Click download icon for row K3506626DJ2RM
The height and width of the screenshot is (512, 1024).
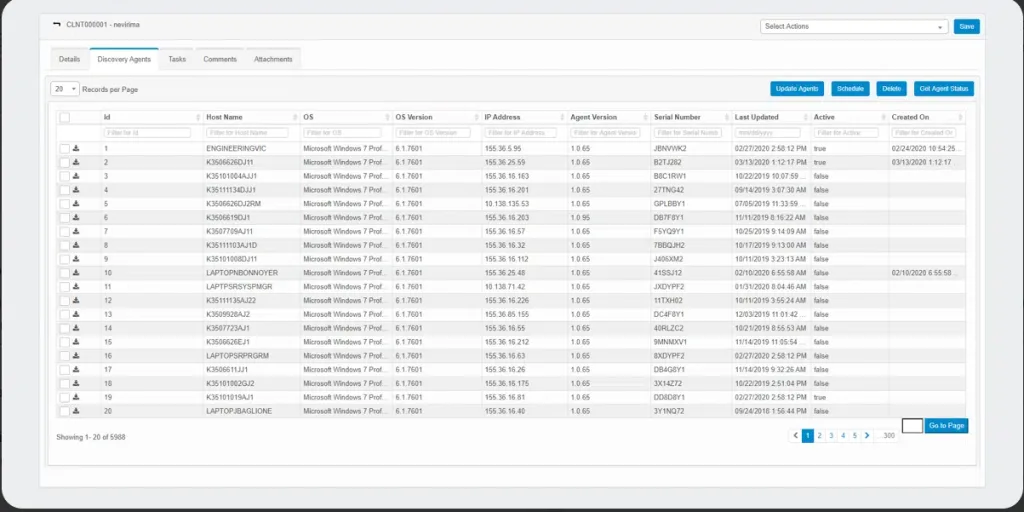[76, 203]
